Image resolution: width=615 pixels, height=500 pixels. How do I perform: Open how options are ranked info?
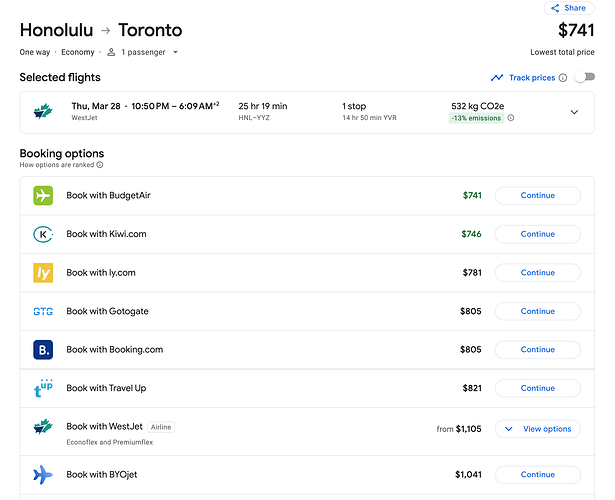100,165
